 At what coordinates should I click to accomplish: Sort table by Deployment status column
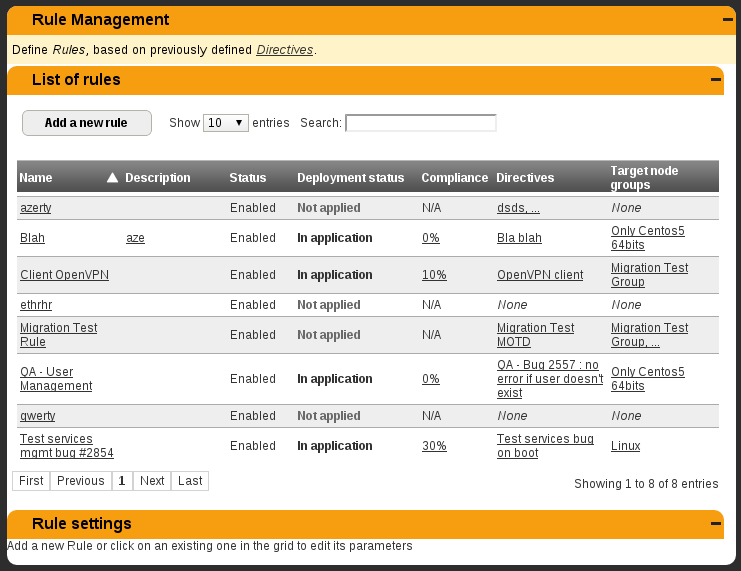(351, 178)
